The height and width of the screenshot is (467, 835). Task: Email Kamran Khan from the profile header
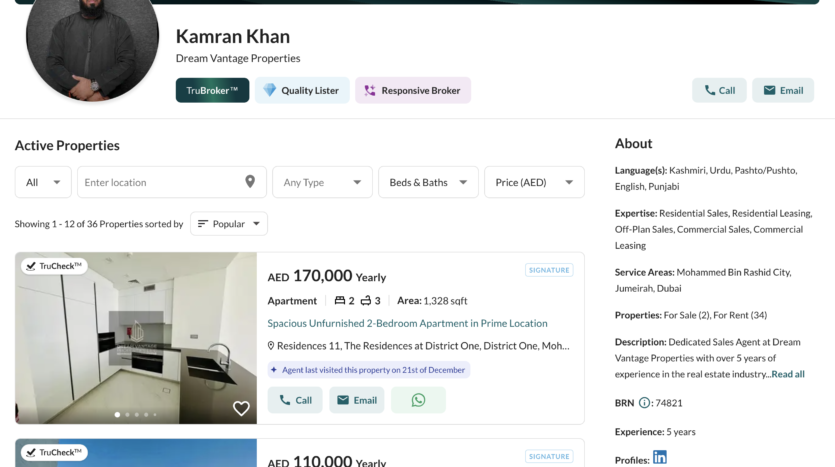click(x=783, y=91)
